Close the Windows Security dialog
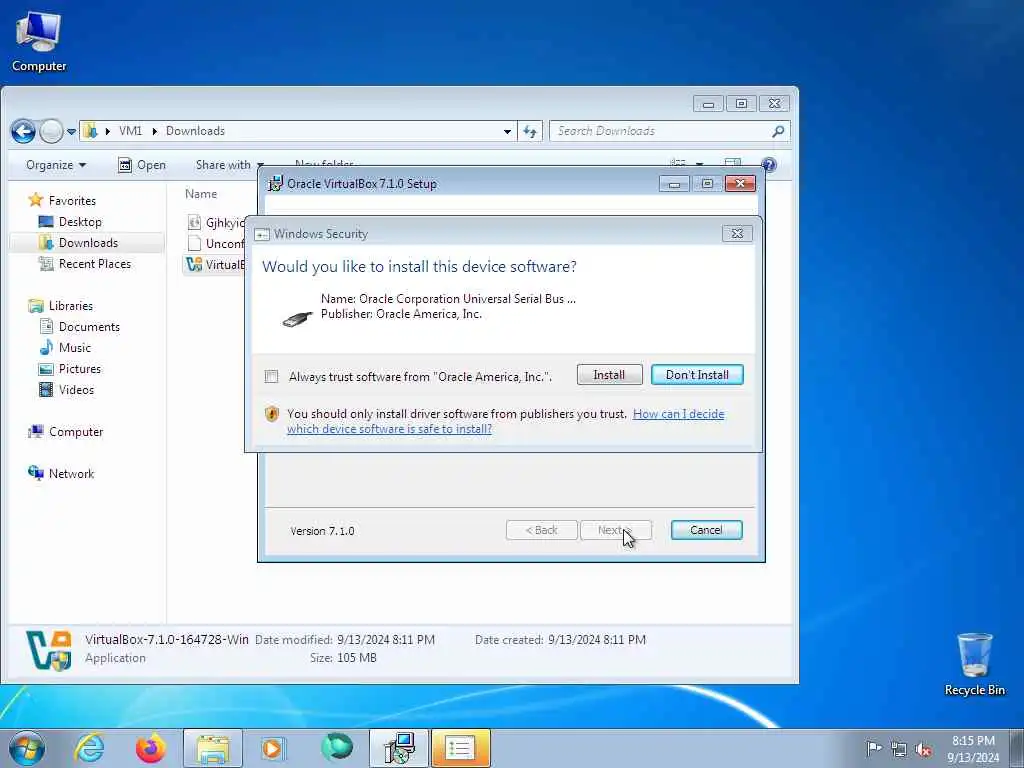1024x768 pixels. [x=737, y=233]
